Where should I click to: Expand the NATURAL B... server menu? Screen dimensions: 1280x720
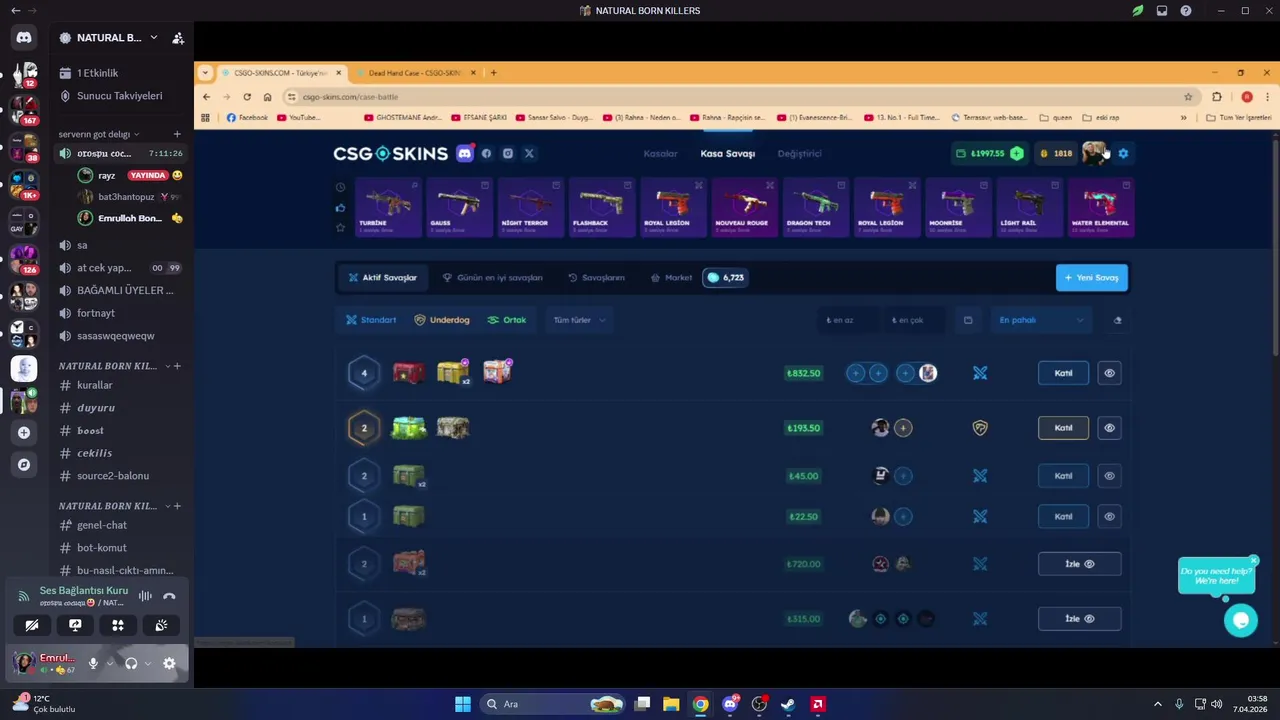coord(154,38)
